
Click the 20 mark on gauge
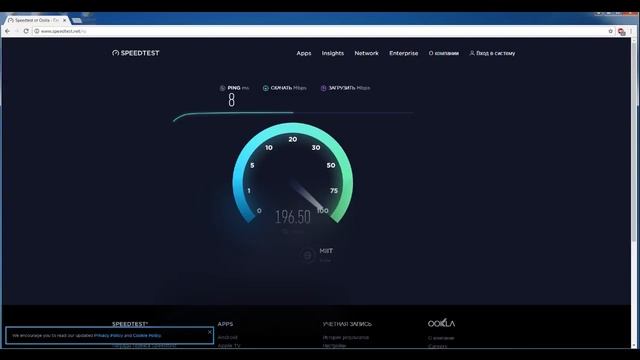pyautogui.click(x=293, y=139)
